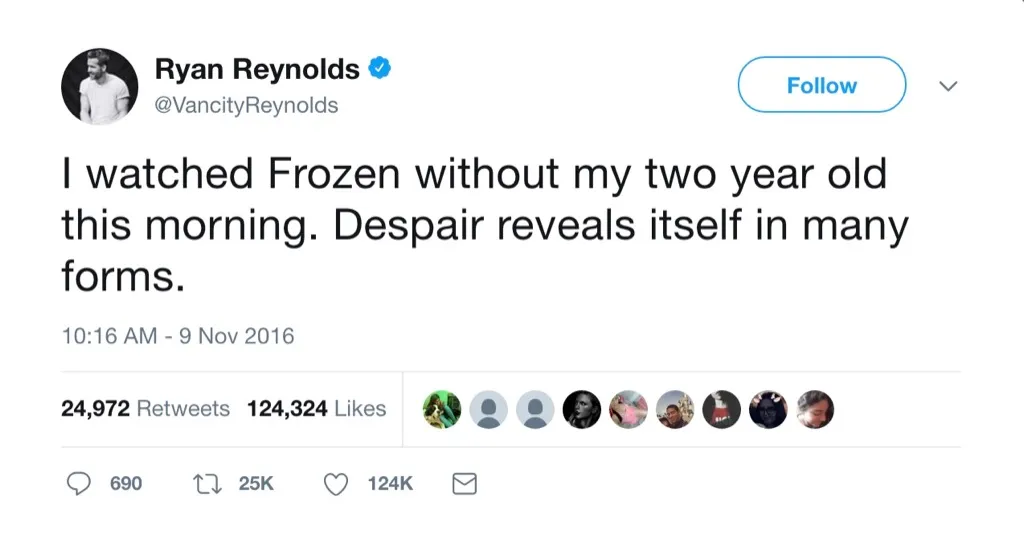
Task: Open the @VancityReynolds handle link
Action: point(246,105)
